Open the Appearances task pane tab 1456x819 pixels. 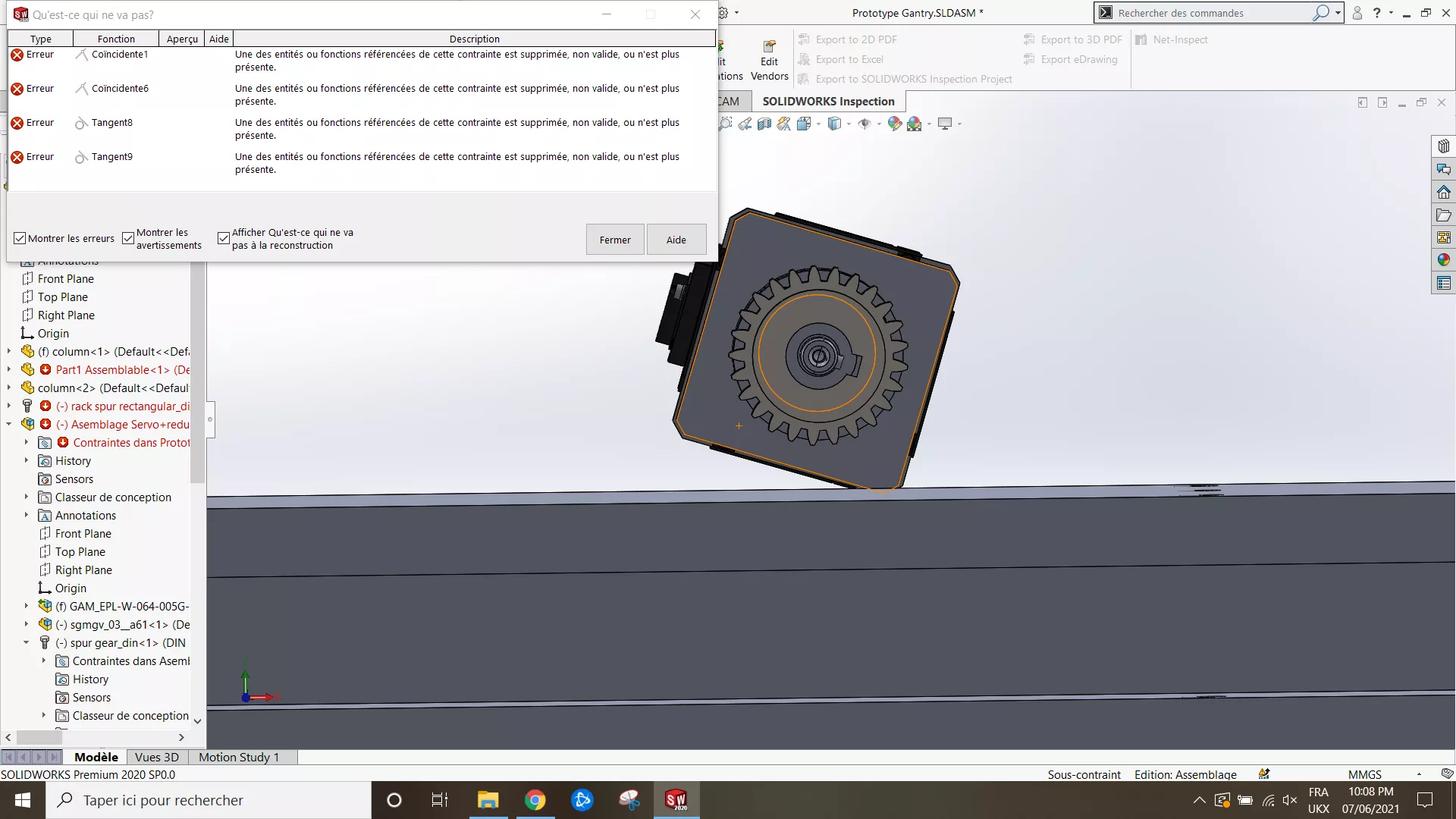point(1443,260)
